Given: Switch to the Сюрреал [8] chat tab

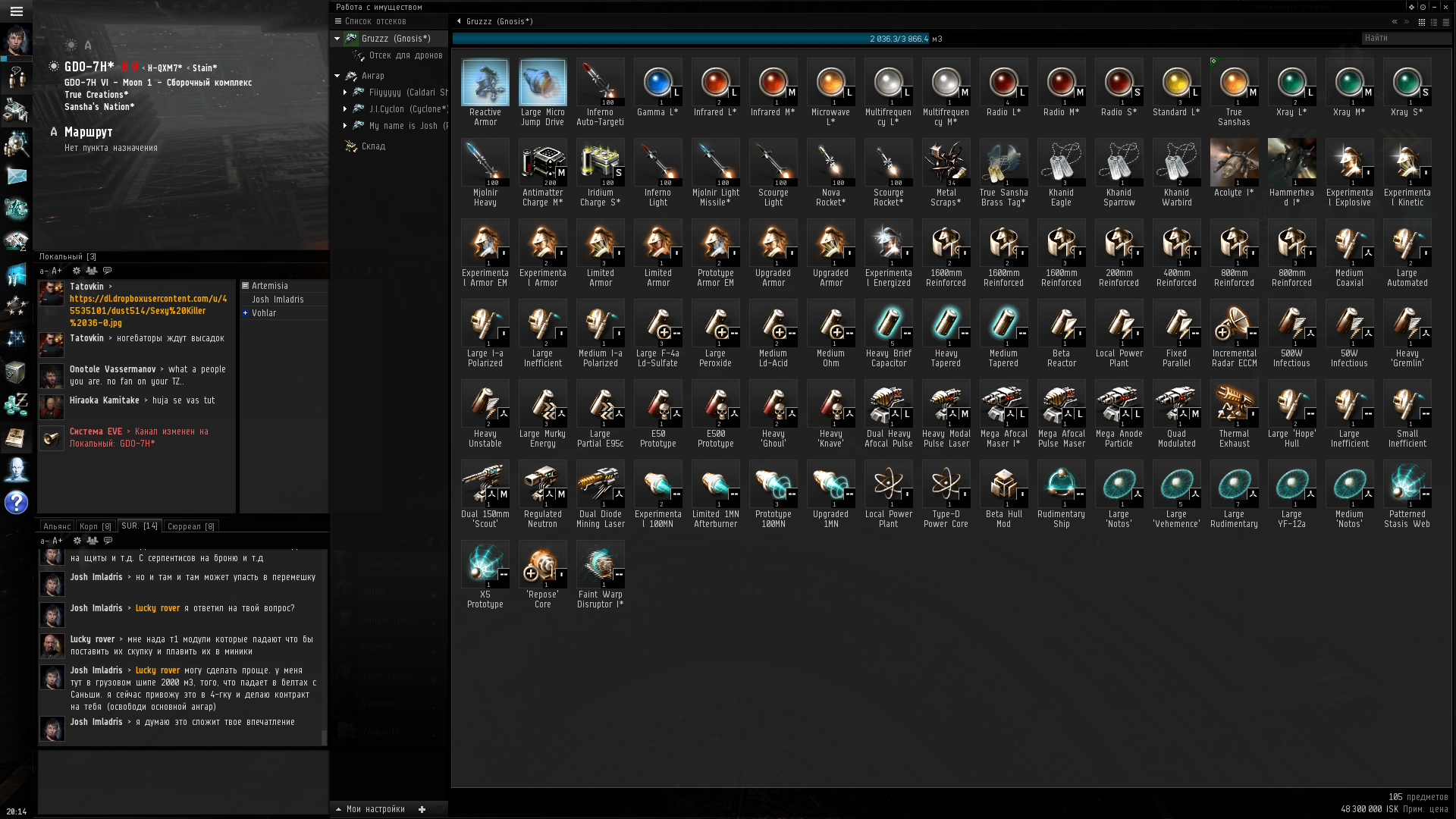Looking at the screenshot, I should (191, 526).
